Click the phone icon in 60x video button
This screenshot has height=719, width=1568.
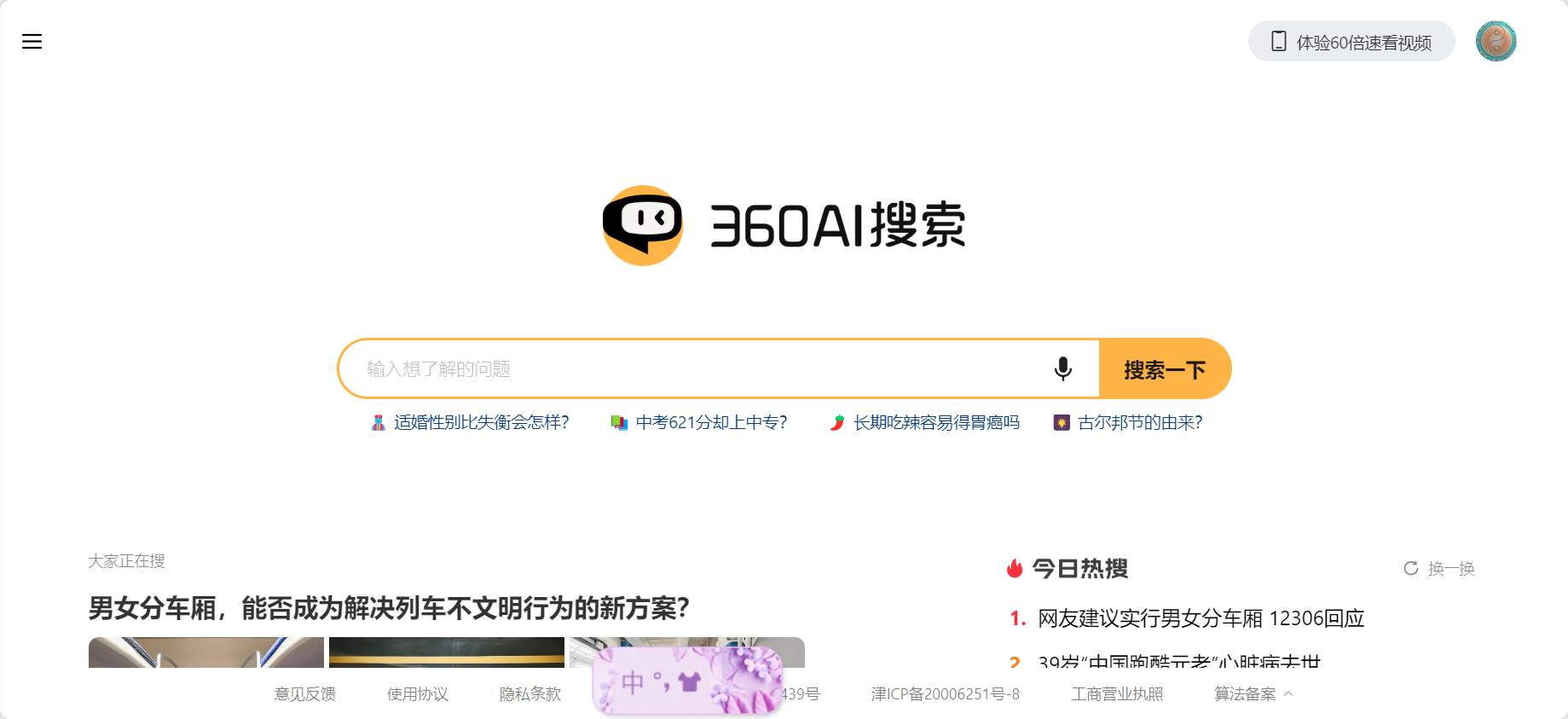click(1278, 41)
